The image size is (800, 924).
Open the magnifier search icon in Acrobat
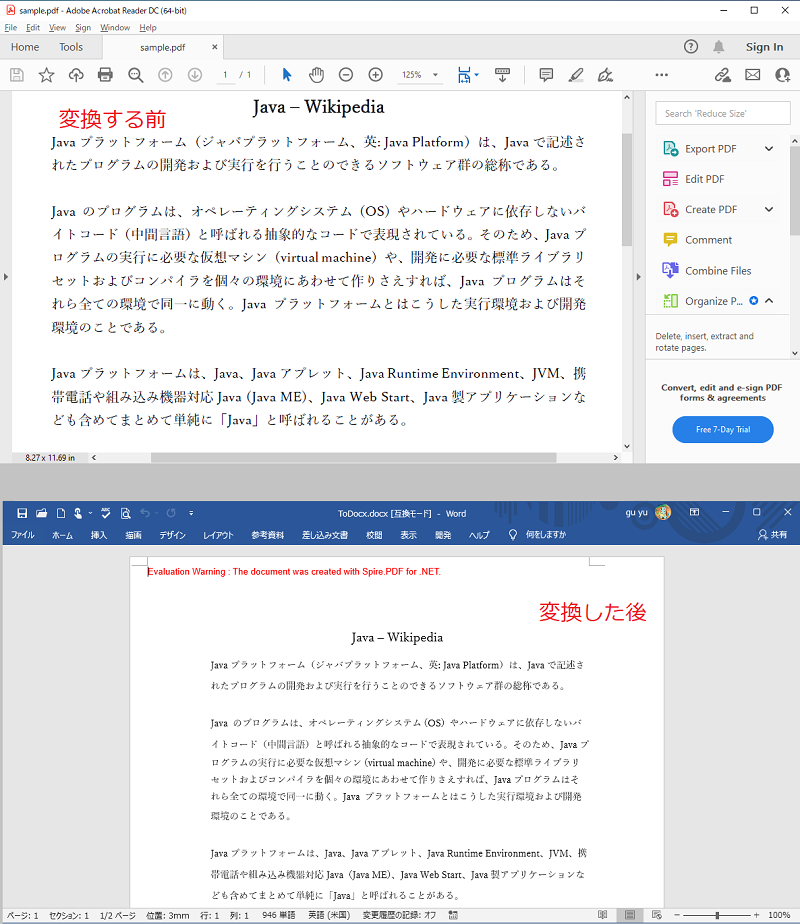pyautogui.click(x=135, y=75)
